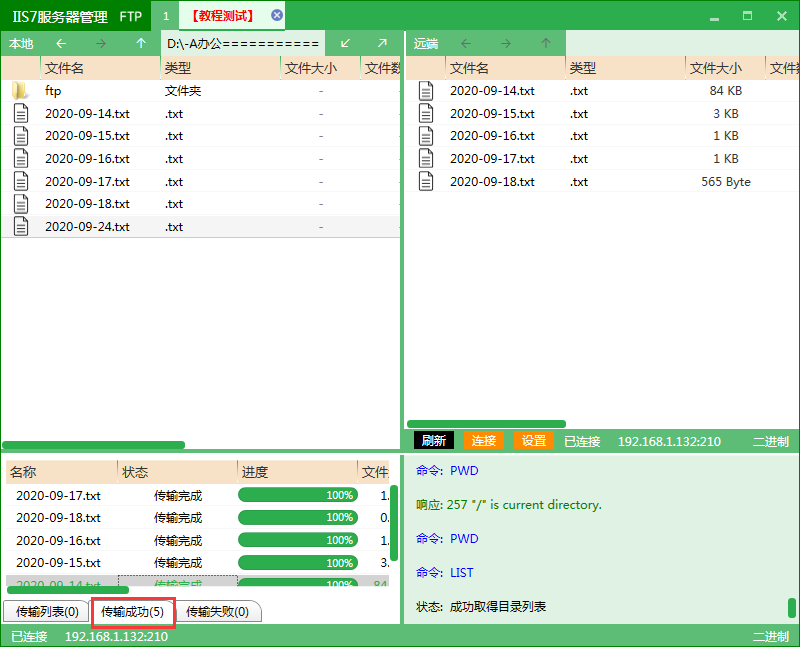Image resolution: width=800 pixels, height=647 pixels.
Task: Click the remote panel back arrow
Action: point(466,43)
